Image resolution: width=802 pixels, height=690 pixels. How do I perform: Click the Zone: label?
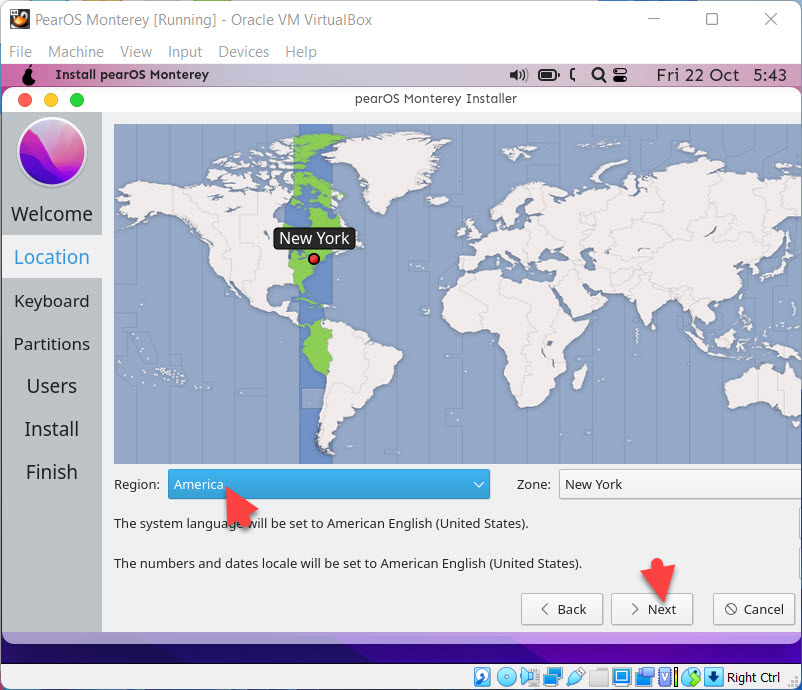click(533, 484)
